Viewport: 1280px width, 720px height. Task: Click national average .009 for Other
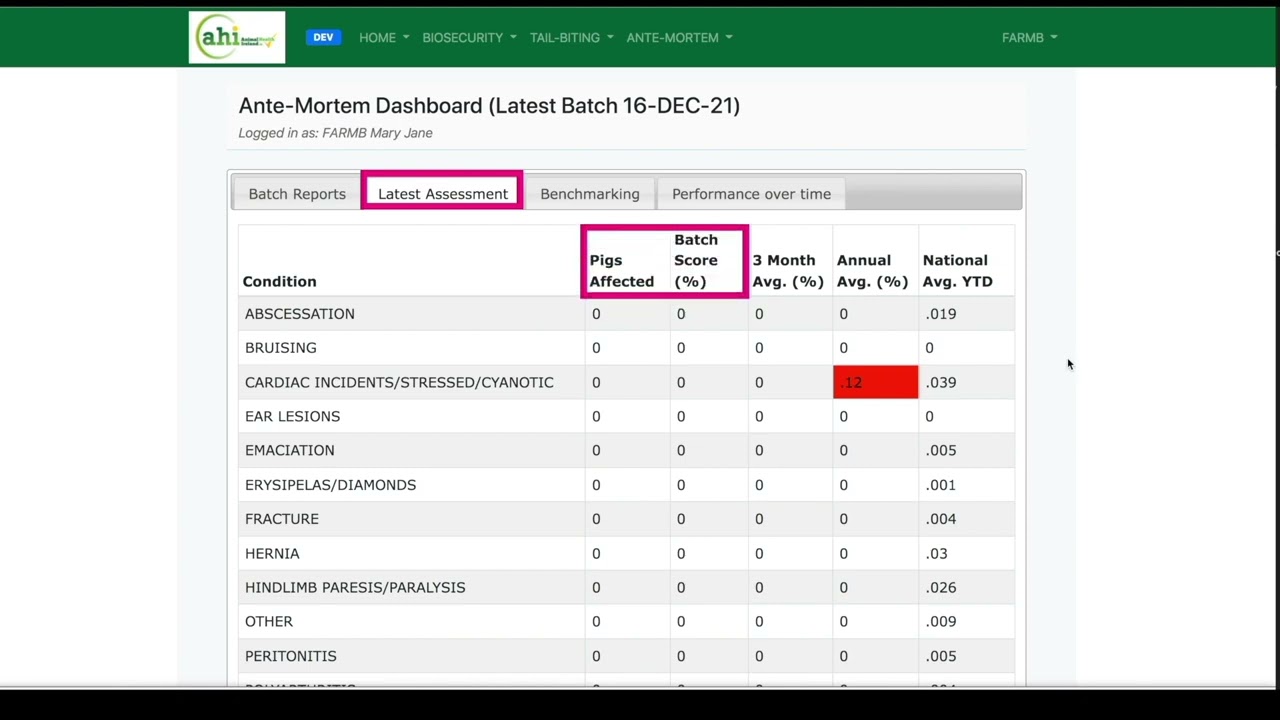941,621
